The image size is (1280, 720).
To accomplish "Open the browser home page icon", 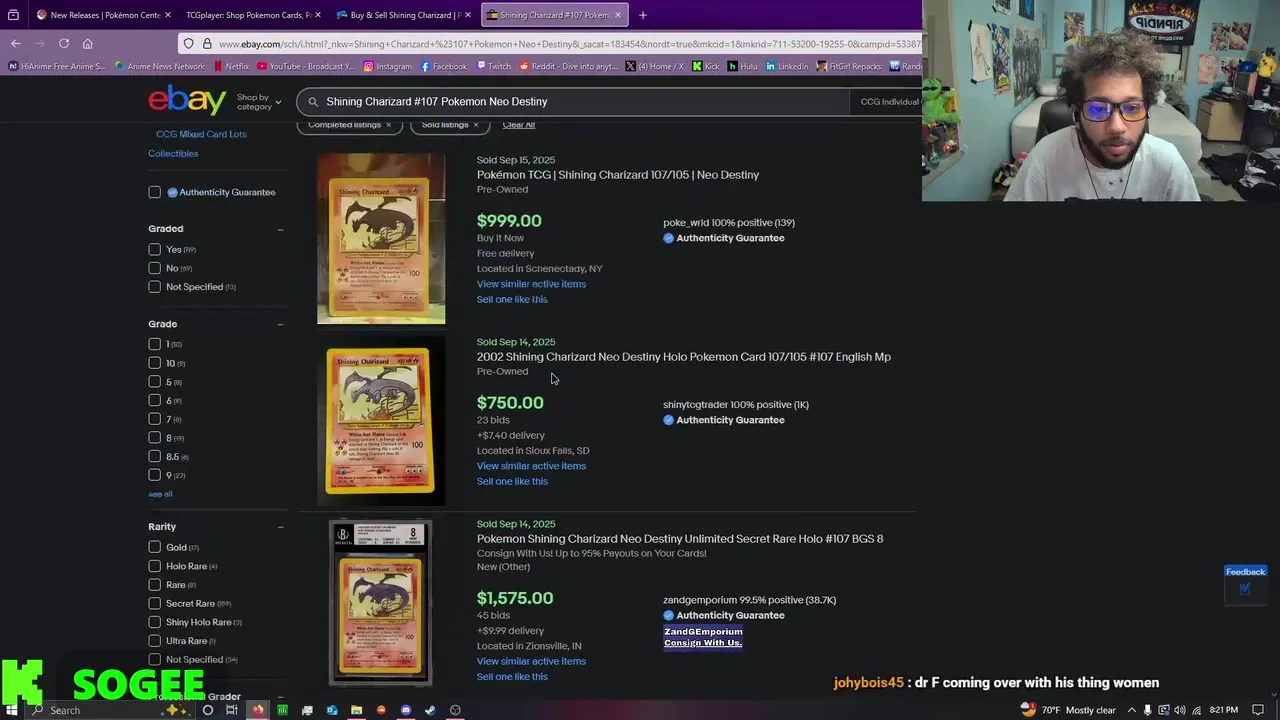I will 88,43.
